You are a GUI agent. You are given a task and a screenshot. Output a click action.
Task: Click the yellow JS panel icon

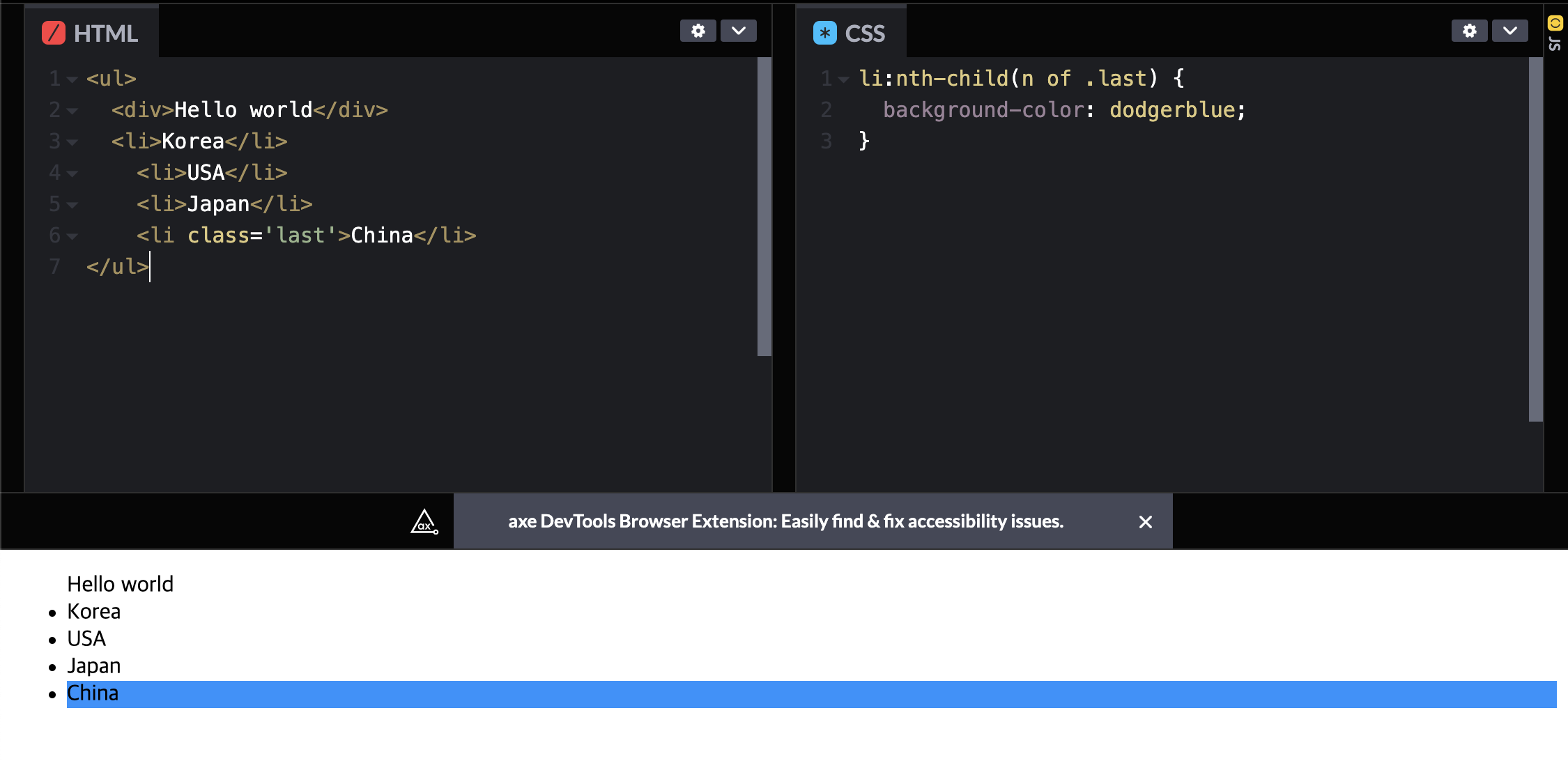point(1555,24)
